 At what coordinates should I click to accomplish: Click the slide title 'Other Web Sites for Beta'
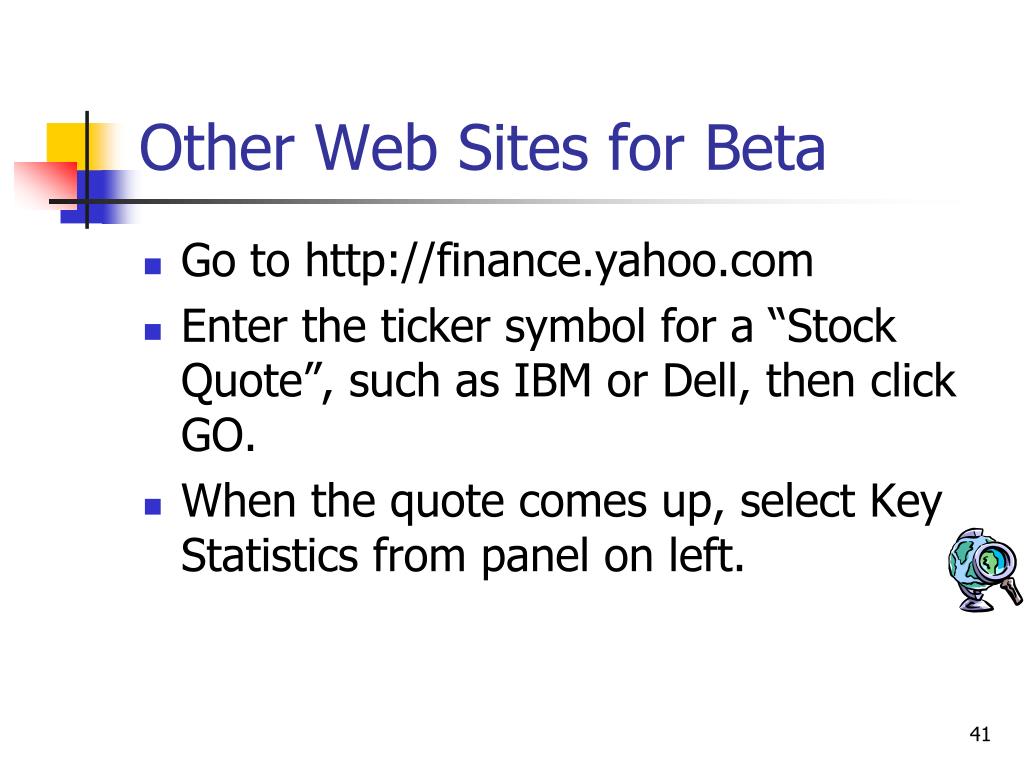point(482,148)
